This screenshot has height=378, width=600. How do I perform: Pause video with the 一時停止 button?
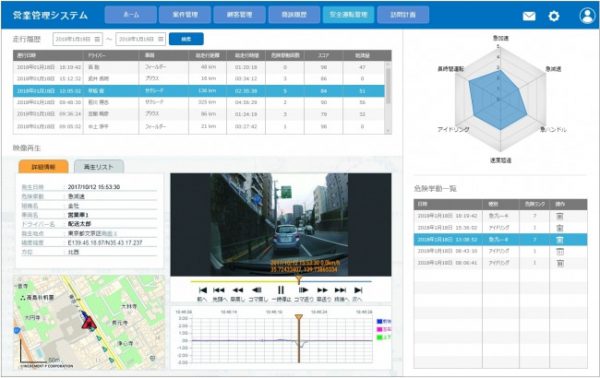point(281,290)
